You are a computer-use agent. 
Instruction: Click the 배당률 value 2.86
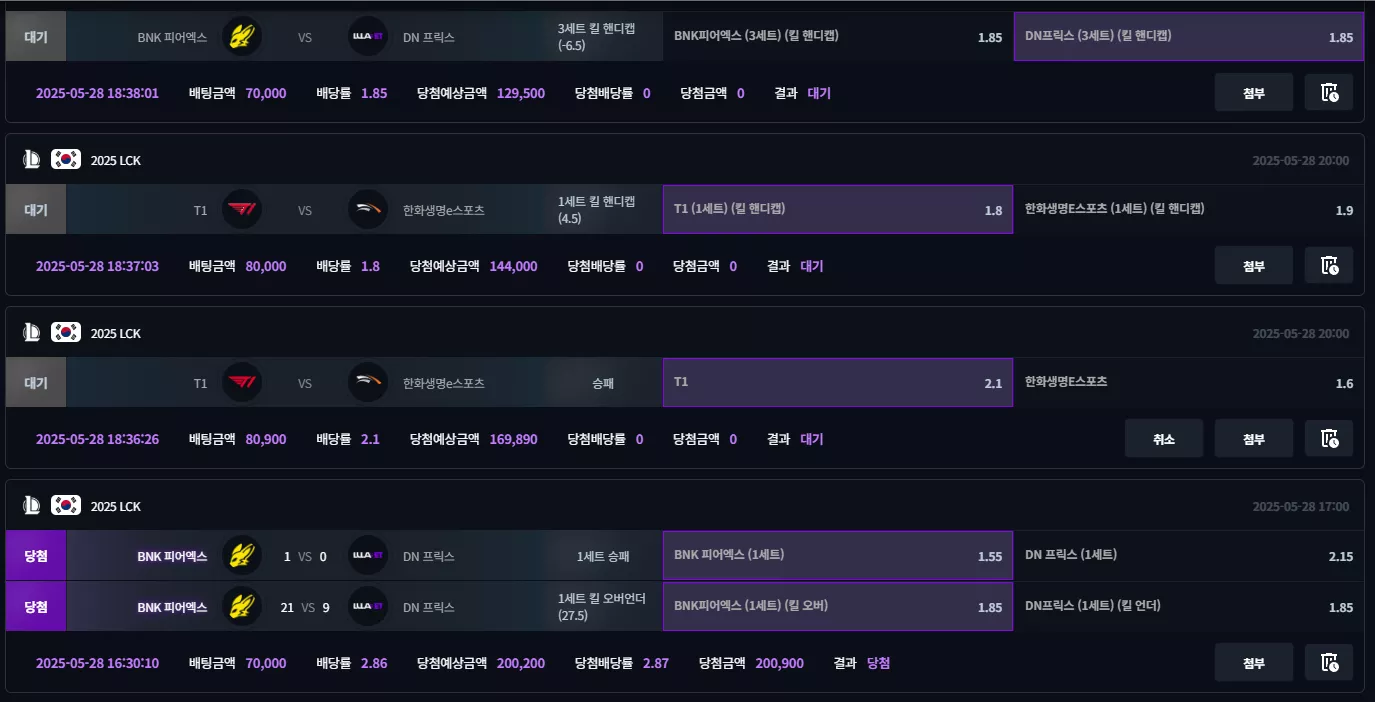tap(374, 663)
